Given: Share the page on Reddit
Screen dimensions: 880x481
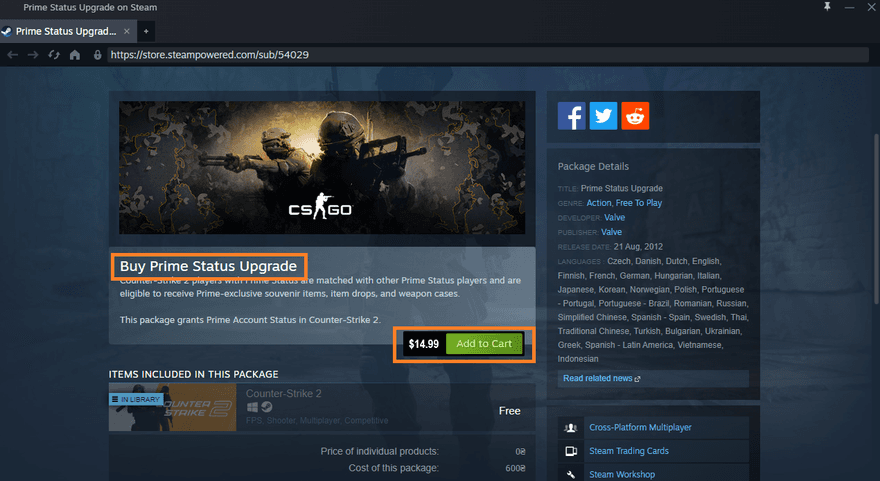Looking at the screenshot, I should (634, 116).
